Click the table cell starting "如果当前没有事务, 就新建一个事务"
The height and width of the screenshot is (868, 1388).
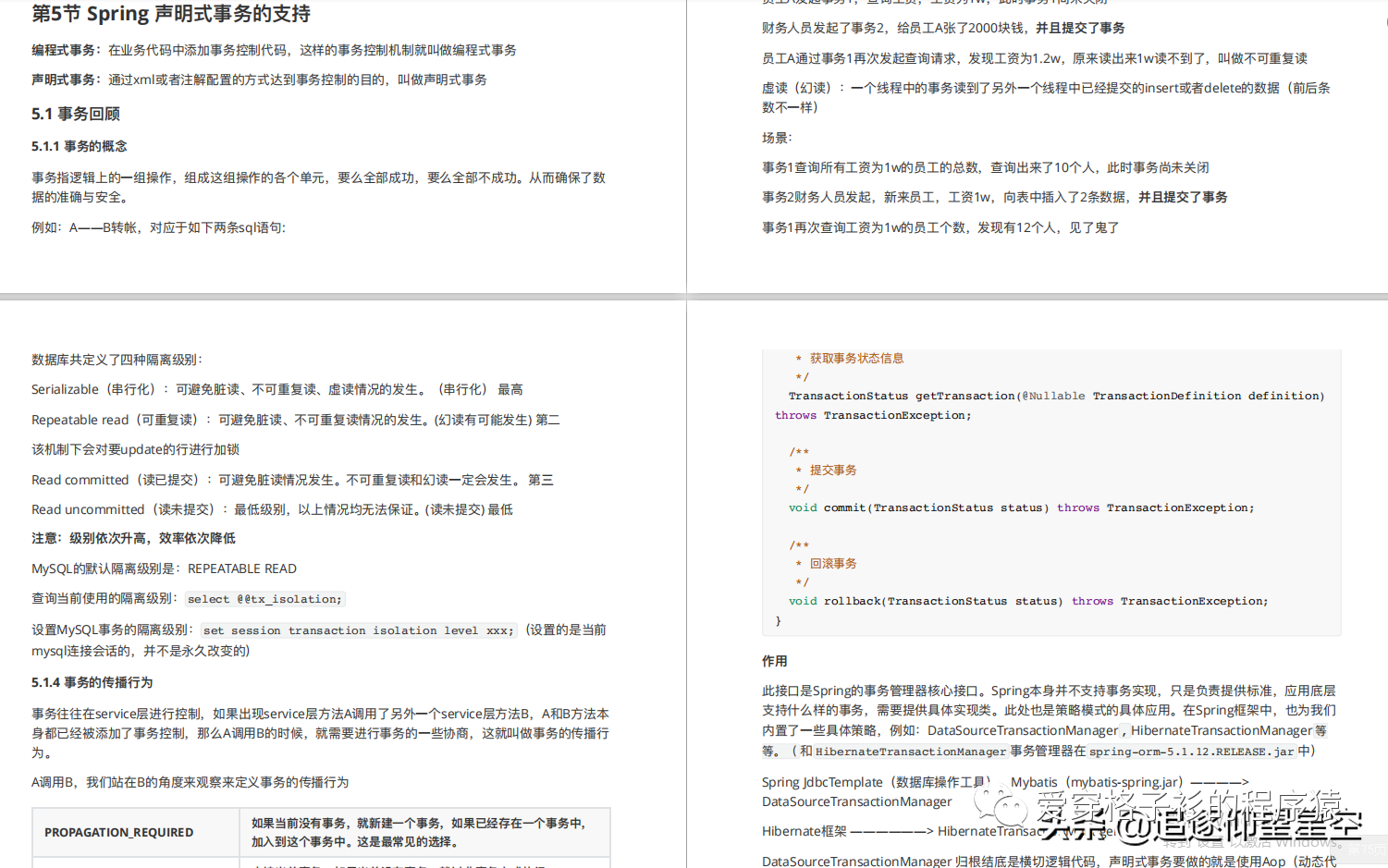(425, 832)
